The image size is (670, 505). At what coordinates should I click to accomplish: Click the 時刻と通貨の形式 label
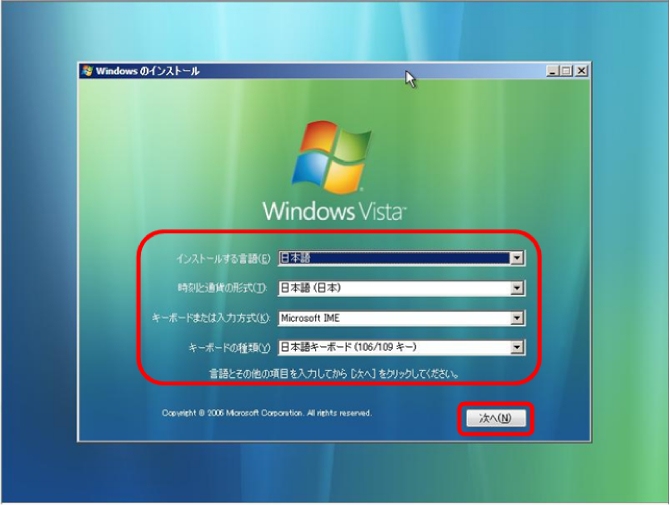[223, 289]
